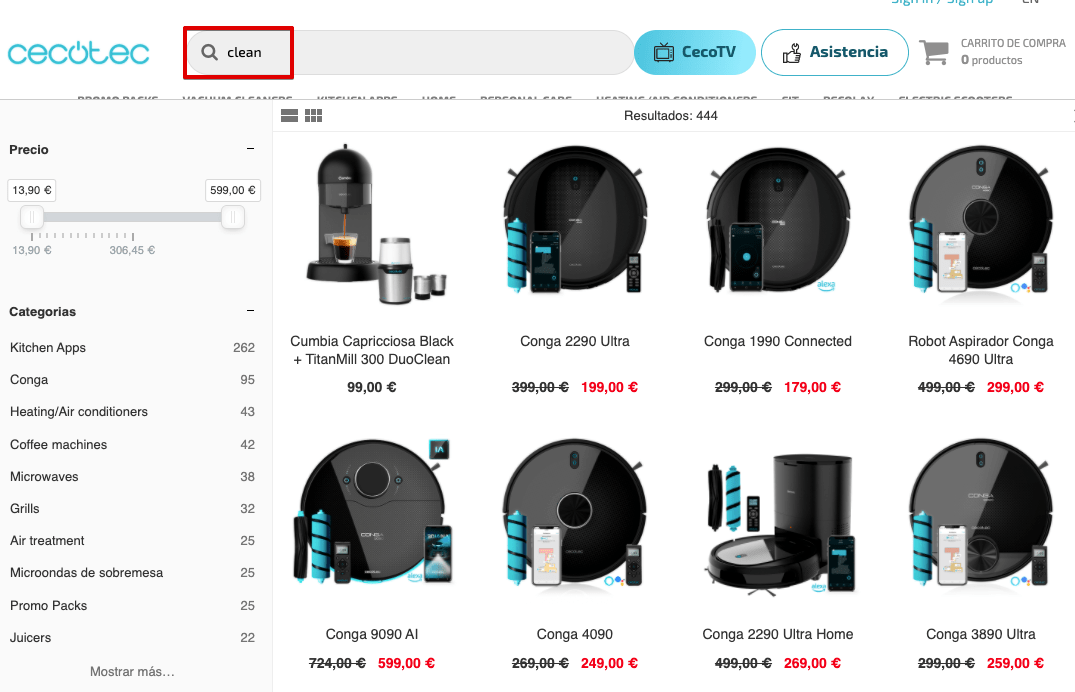Click the search magnifier icon
Image resolution: width=1075 pixels, height=692 pixels.
209,53
